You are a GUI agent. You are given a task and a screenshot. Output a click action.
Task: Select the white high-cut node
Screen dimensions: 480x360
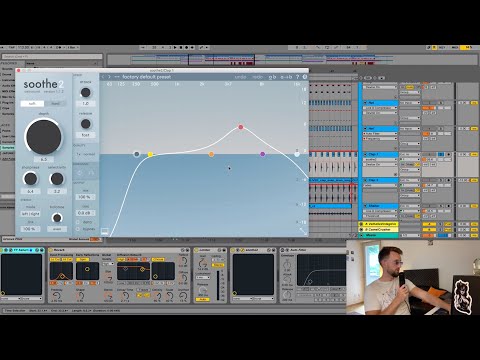tap(297, 154)
